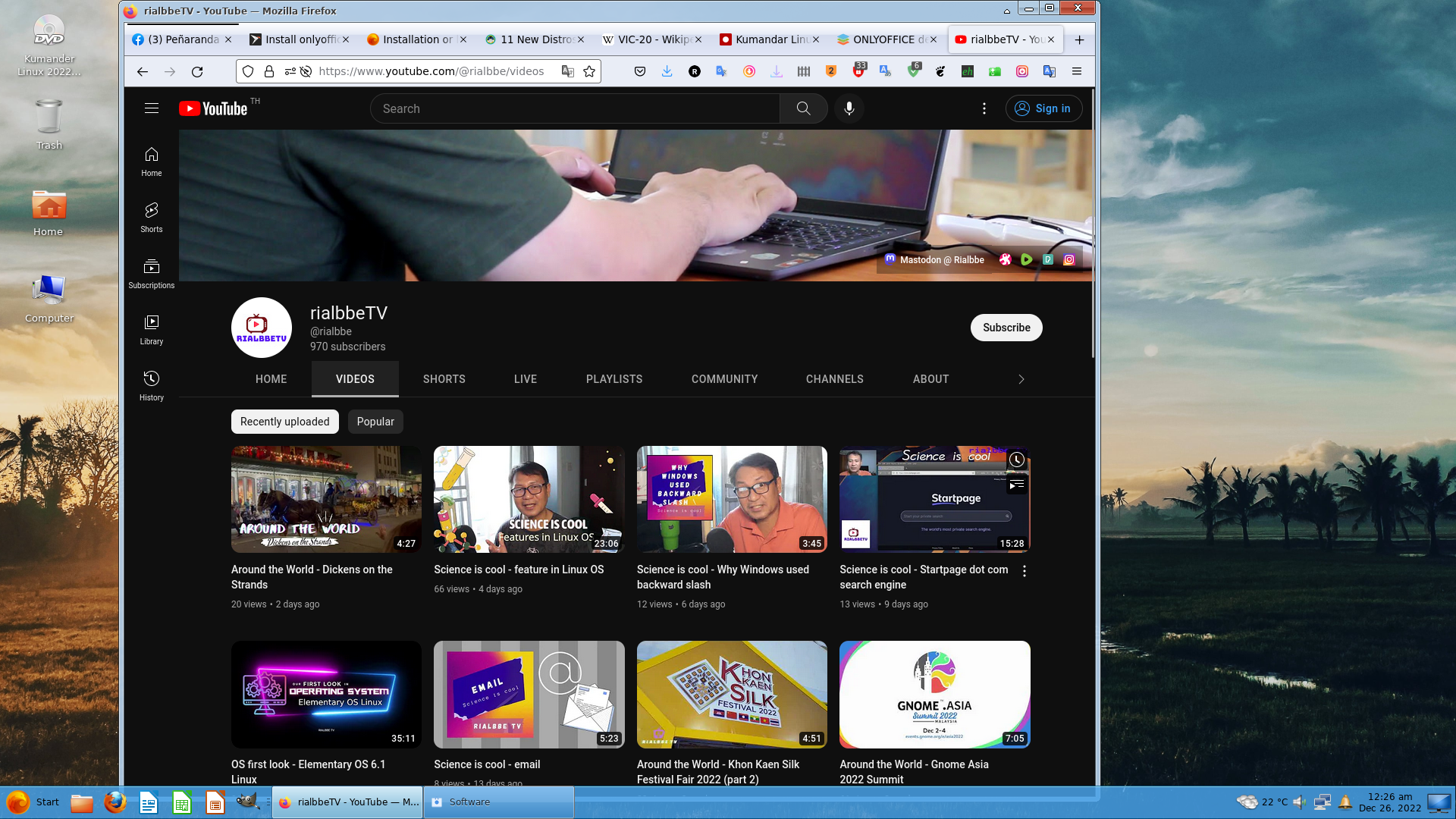This screenshot has width=1456, height=819.
Task: Open the Firefox downloads arrow
Action: pos(667,71)
